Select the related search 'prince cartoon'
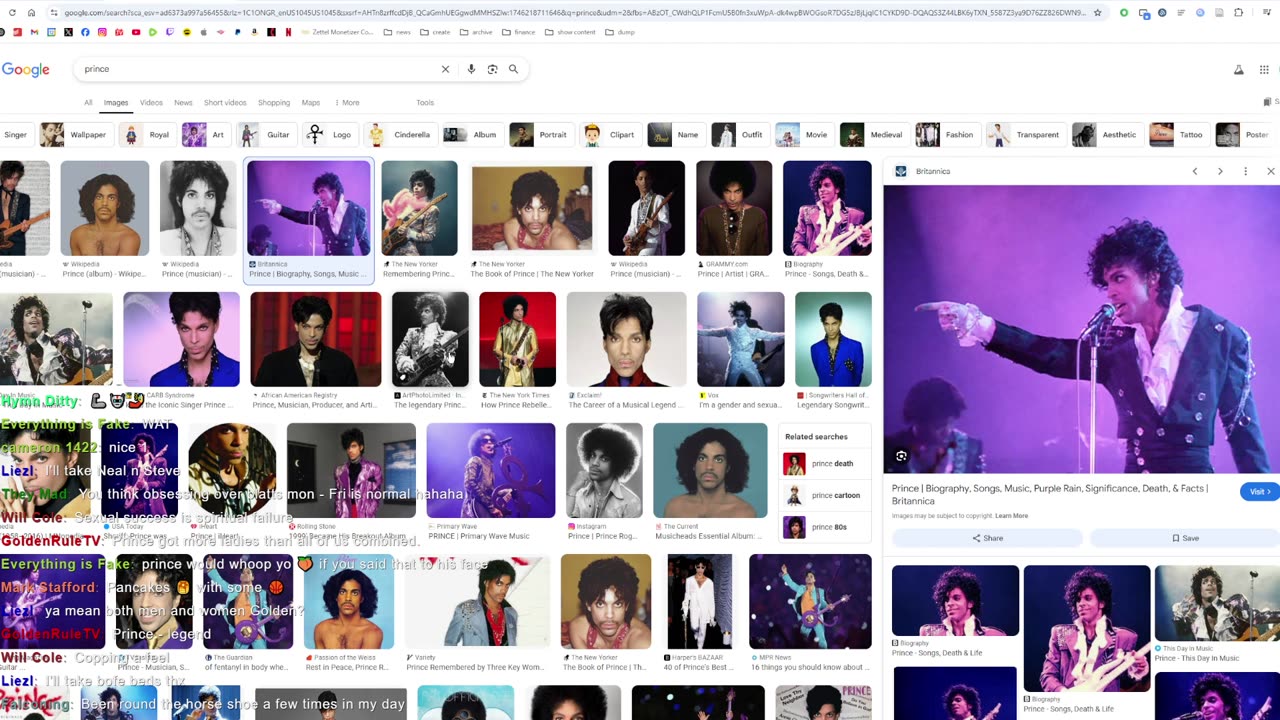This screenshot has height=720, width=1280. pyautogui.click(x=824, y=495)
